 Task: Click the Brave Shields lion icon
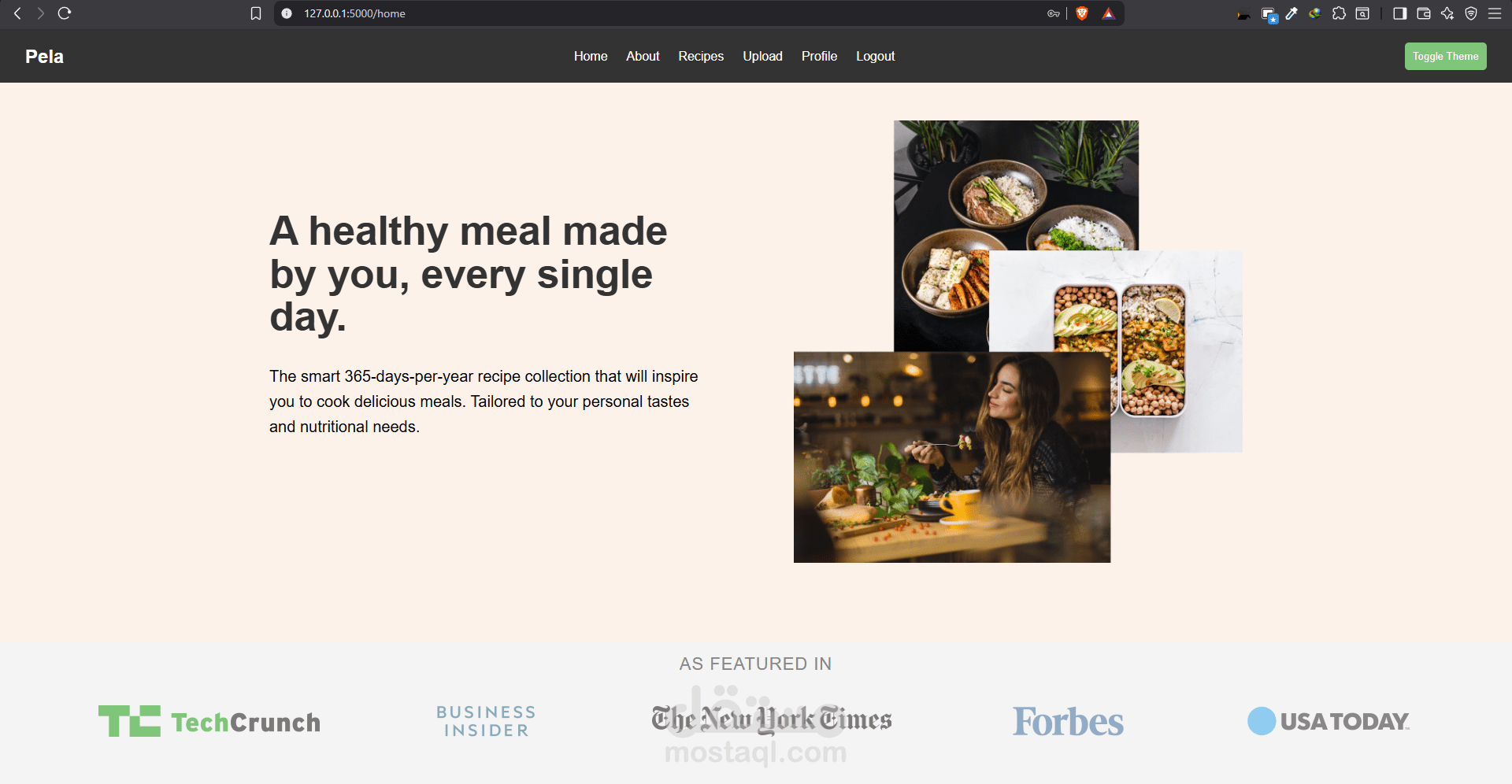coord(1082,13)
